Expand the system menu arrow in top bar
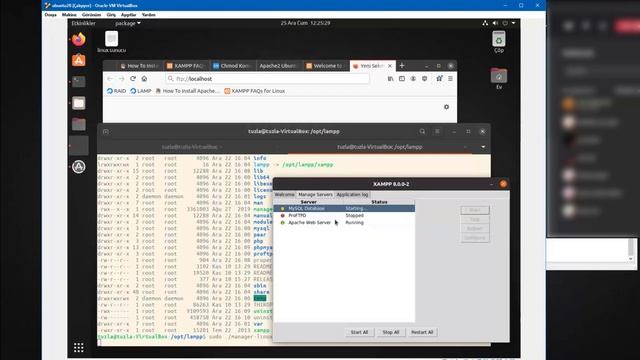 (513, 23)
